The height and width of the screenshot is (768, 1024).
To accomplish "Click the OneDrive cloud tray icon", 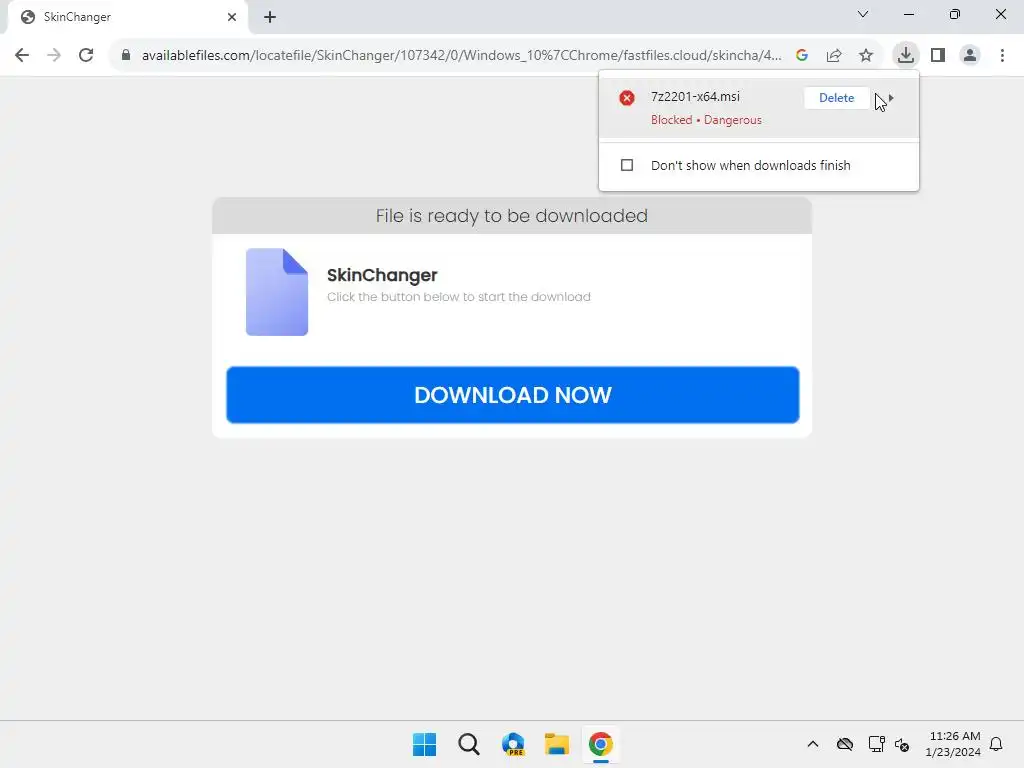I will (844, 744).
